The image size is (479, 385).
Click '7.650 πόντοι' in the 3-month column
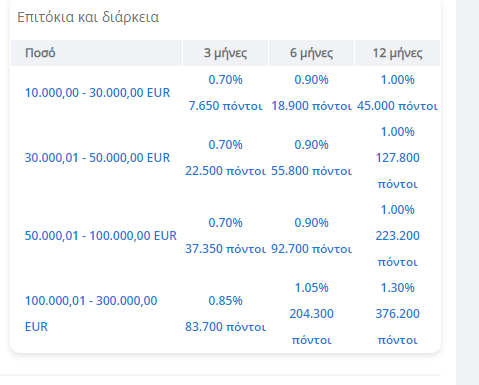tap(225, 106)
